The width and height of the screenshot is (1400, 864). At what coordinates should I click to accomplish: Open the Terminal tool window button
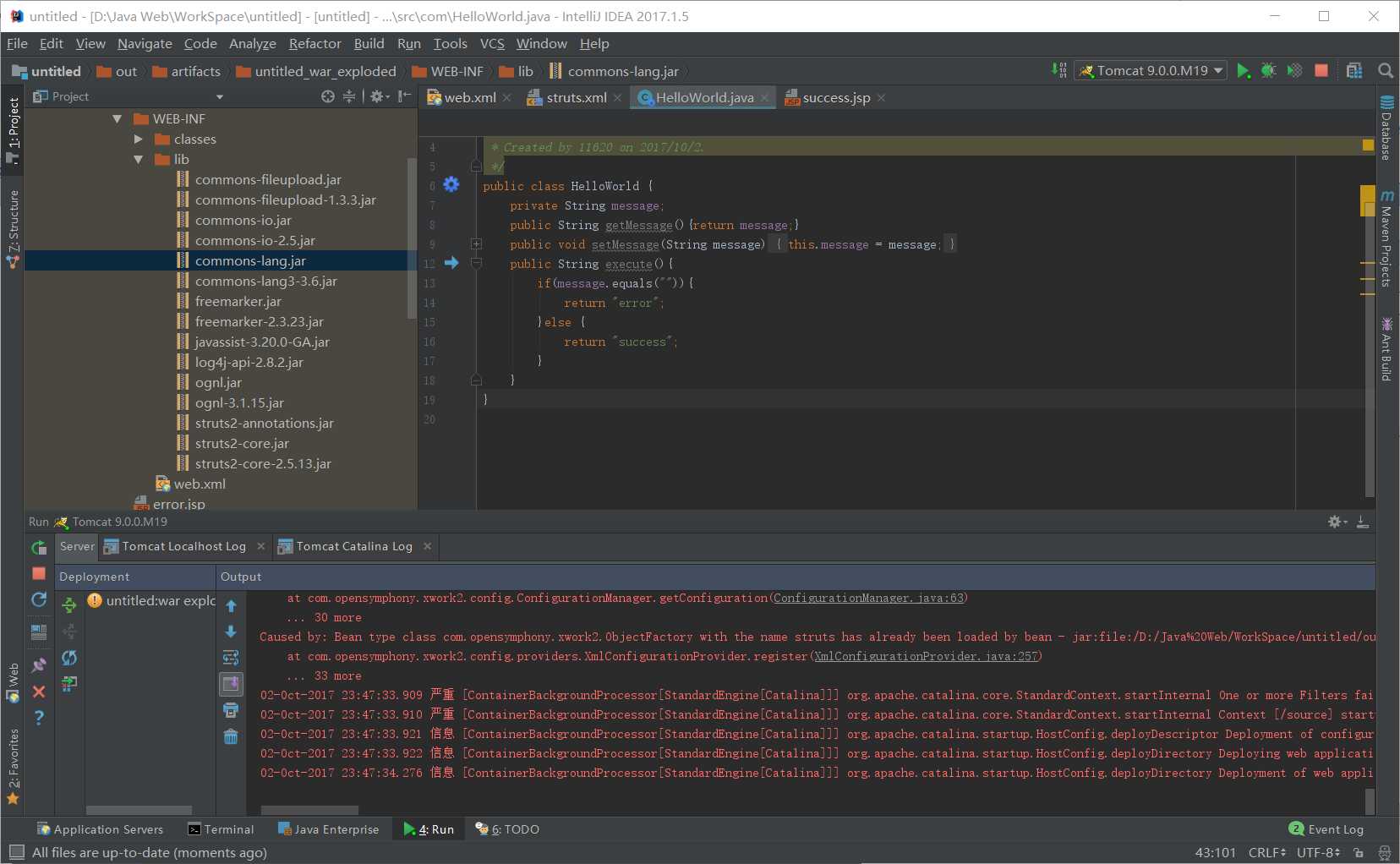[x=221, y=829]
